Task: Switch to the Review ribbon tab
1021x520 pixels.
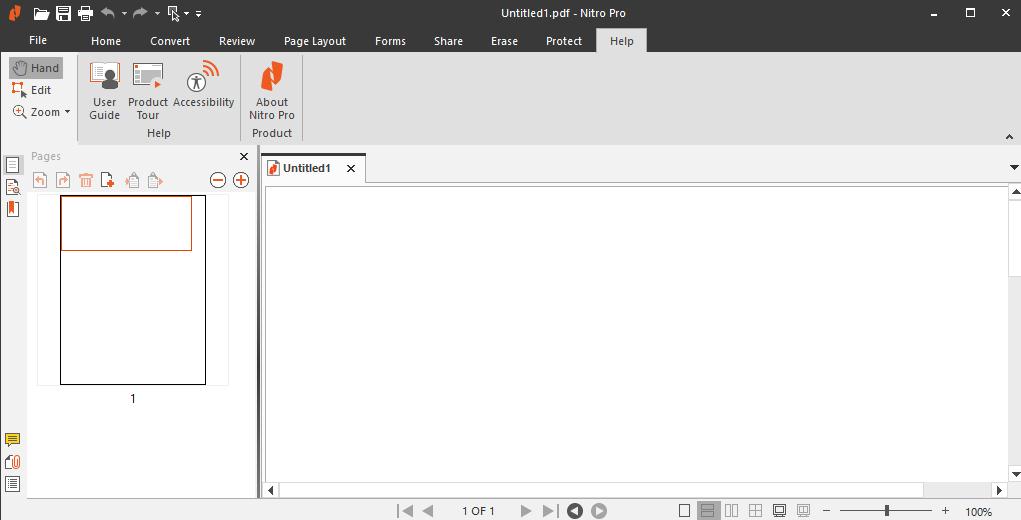Action: pyautogui.click(x=237, y=41)
